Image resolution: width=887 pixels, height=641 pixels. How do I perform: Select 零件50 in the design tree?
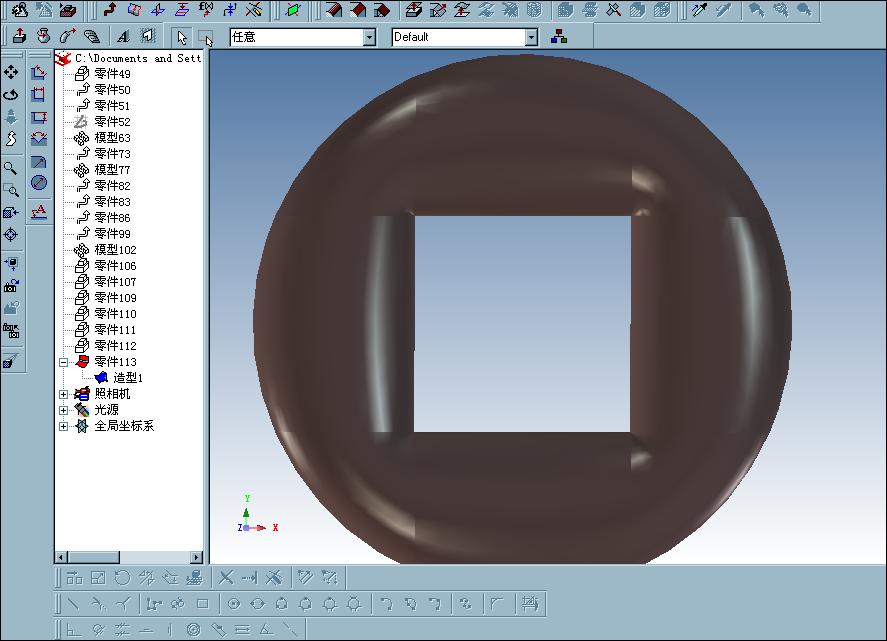[113, 89]
